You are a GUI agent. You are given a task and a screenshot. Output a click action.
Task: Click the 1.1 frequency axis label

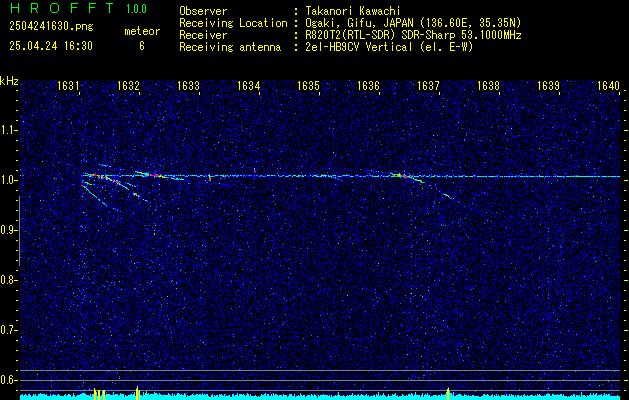[x=8, y=130]
